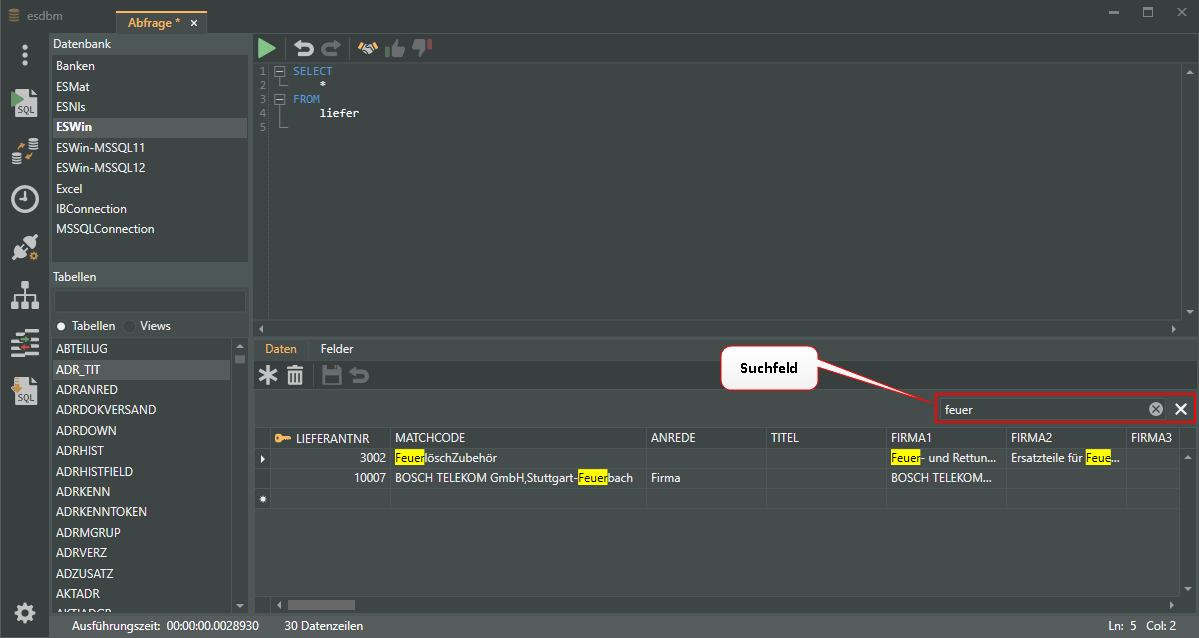Open the clock history icon in the sidebar
The width and height of the screenshot is (1199, 638).
(25, 199)
